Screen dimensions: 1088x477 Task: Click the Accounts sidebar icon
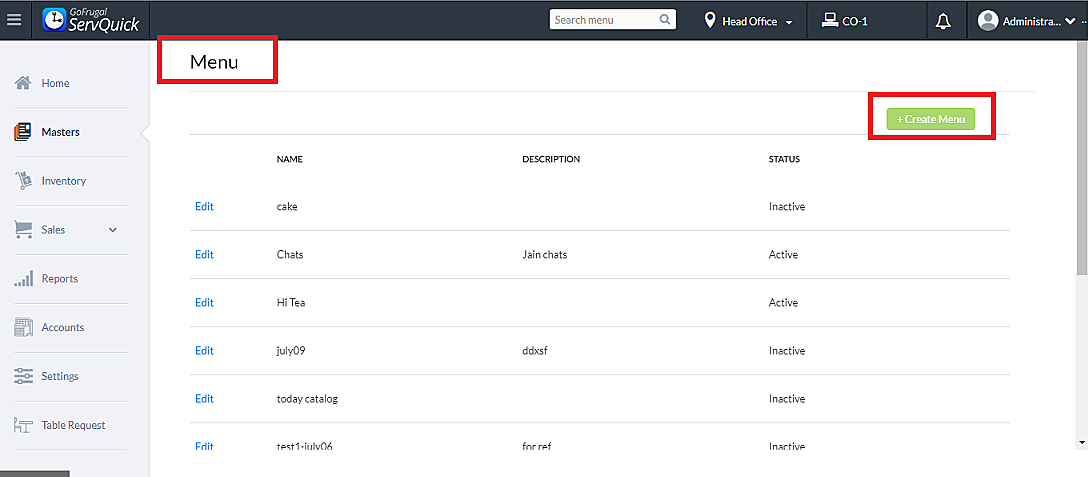click(x=23, y=327)
